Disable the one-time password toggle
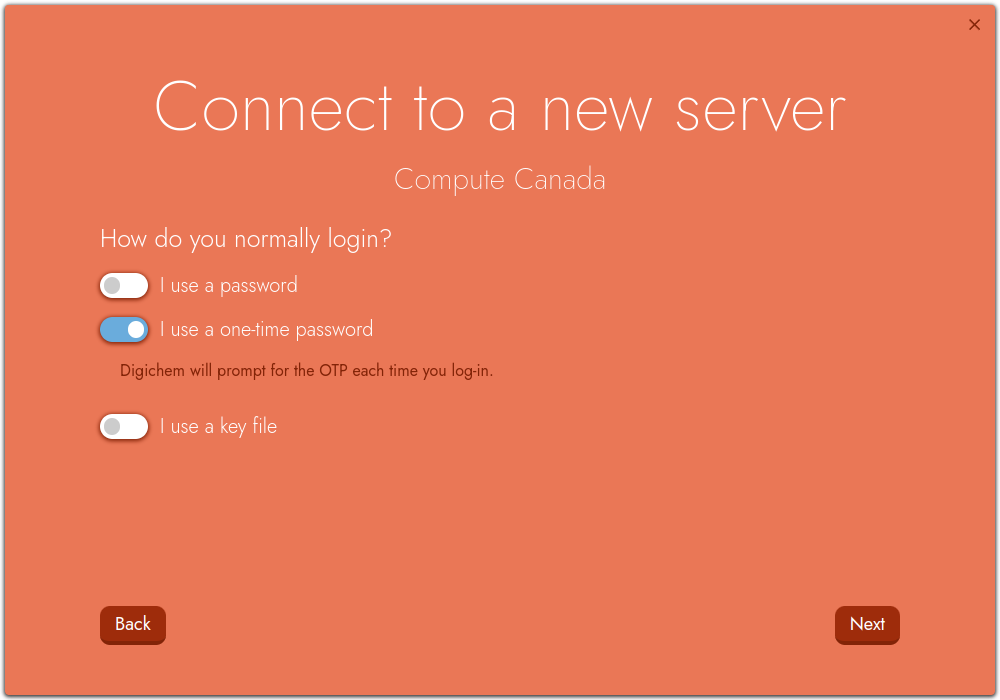1000x700 pixels. coord(124,329)
